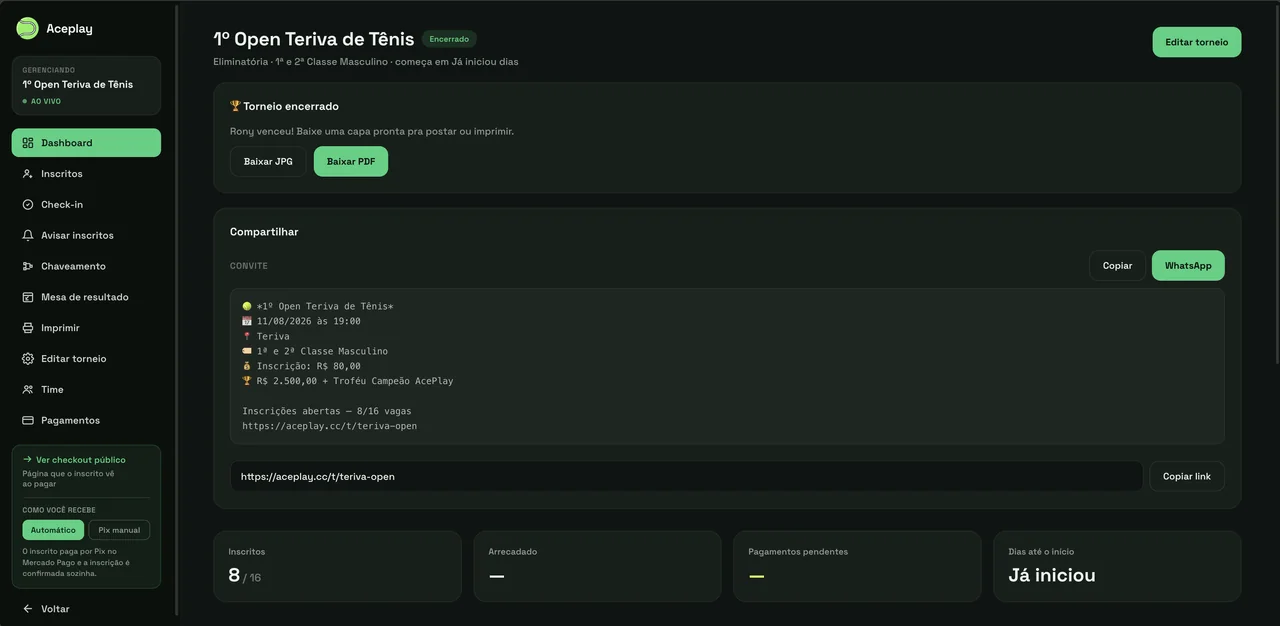The width and height of the screenshot is (1280, 626).
Task: Click the Check-in checkmark circle icon
Action: point(28,205)
